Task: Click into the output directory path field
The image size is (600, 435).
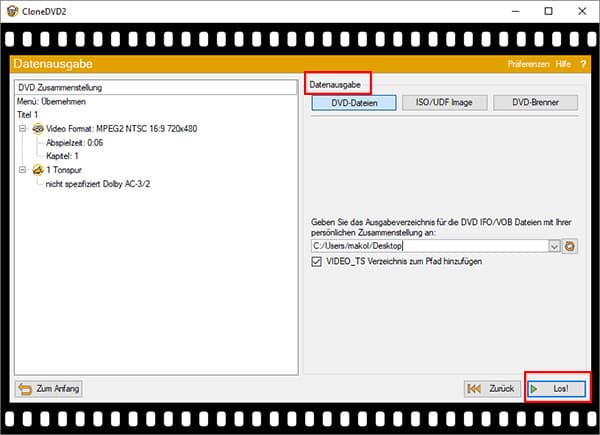Action: tap(430, 246)
